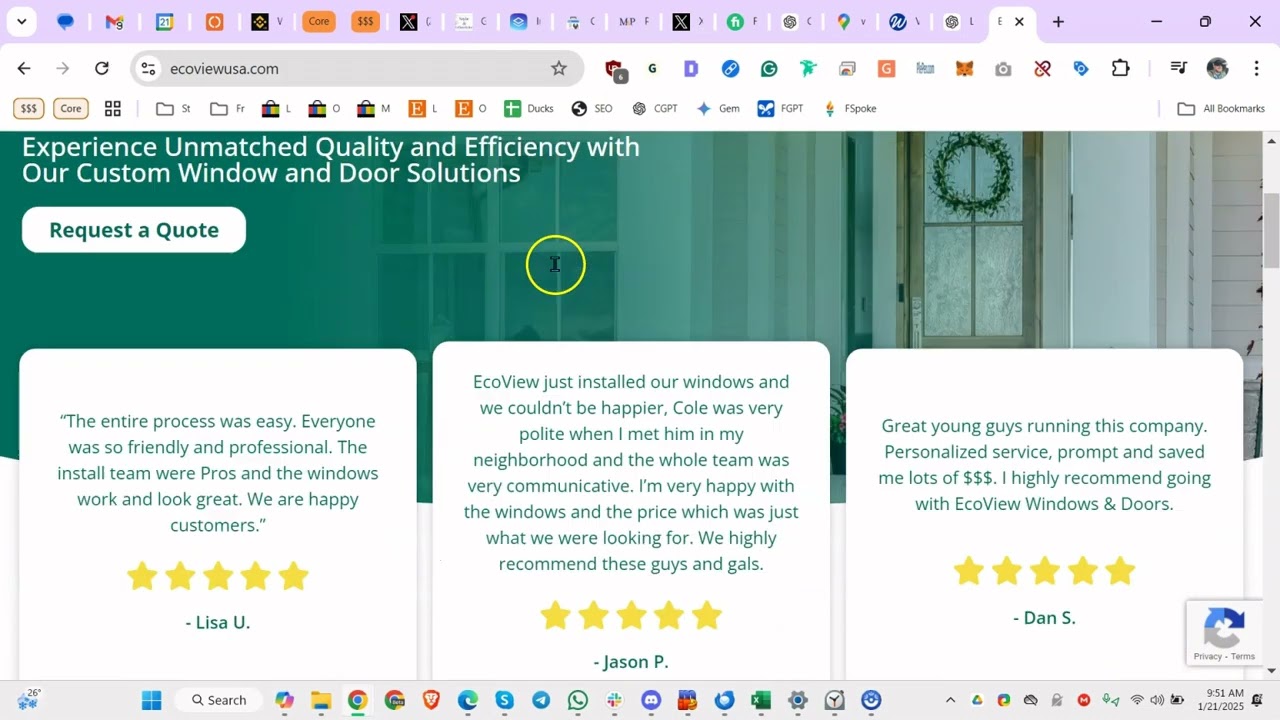The width and height of the screenshot is (1280, 720).
Task: Open the Ducks bookmark
Action: (529, 108)
